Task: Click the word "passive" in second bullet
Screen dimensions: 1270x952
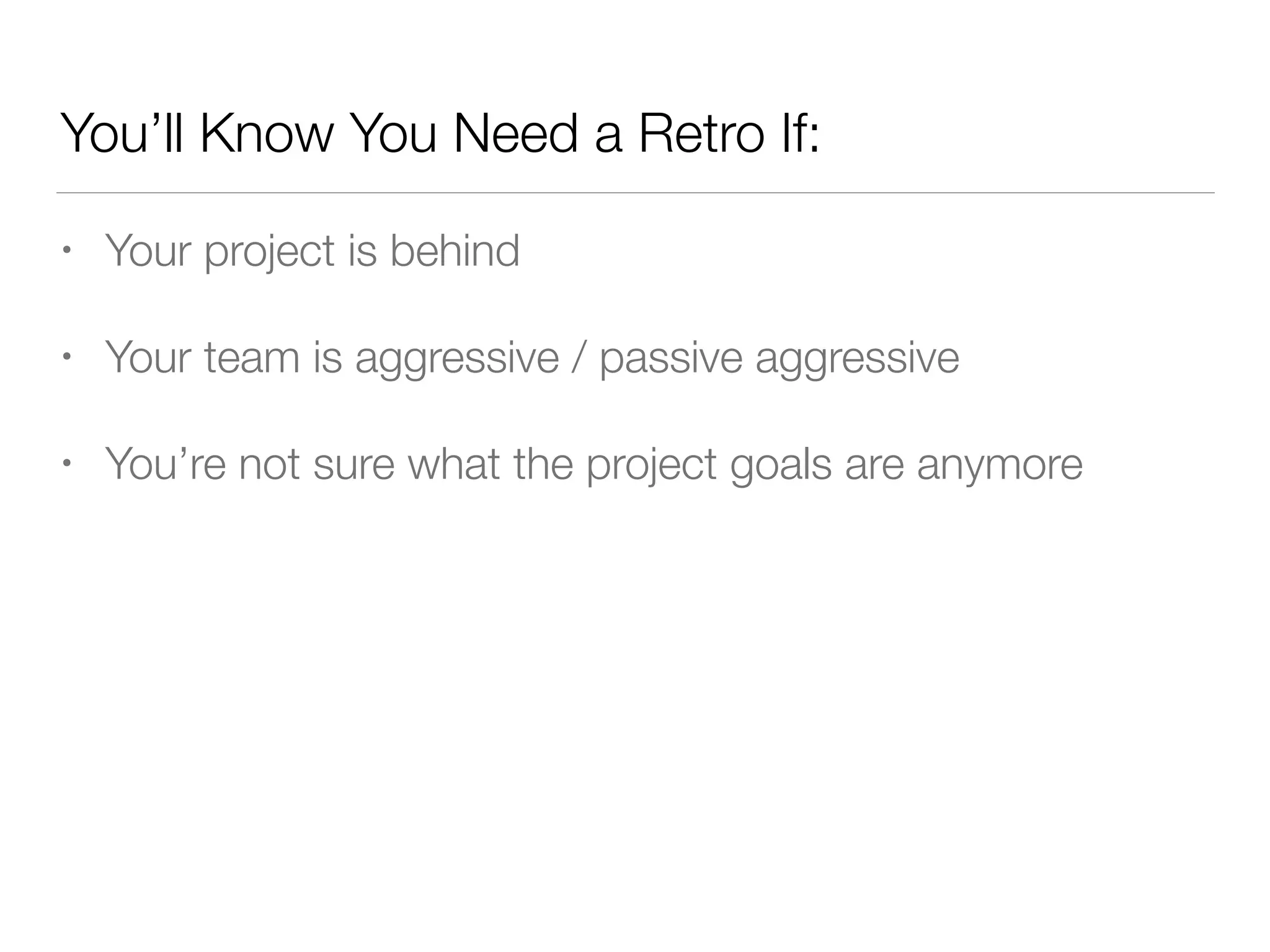Action: (671, 361)
